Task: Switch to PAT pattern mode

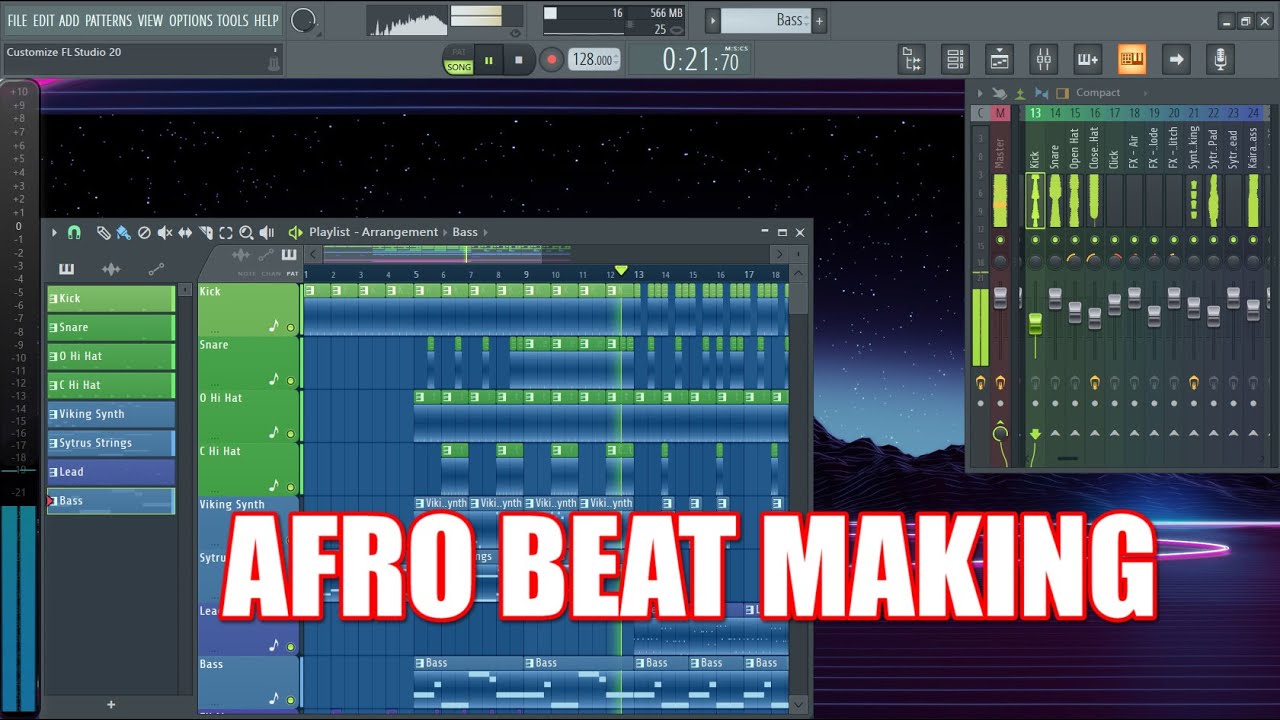Action: pyautogui.click(x=459, y=52)
